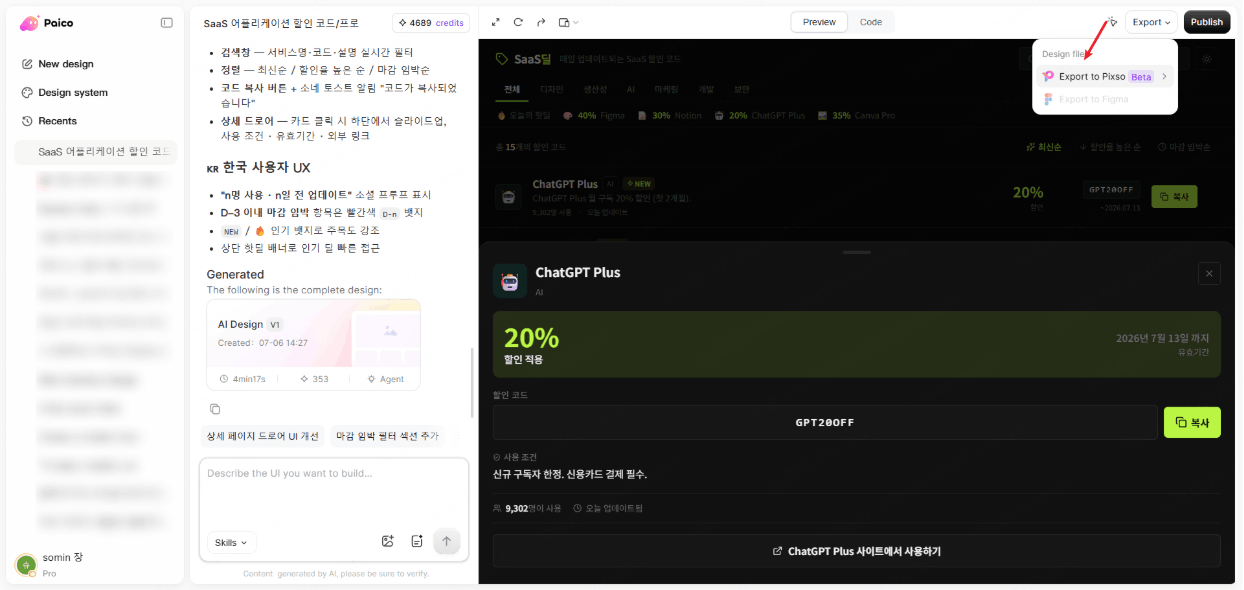Click the 4689 credits badge
1244x590 pixels.
pos(431,22)
